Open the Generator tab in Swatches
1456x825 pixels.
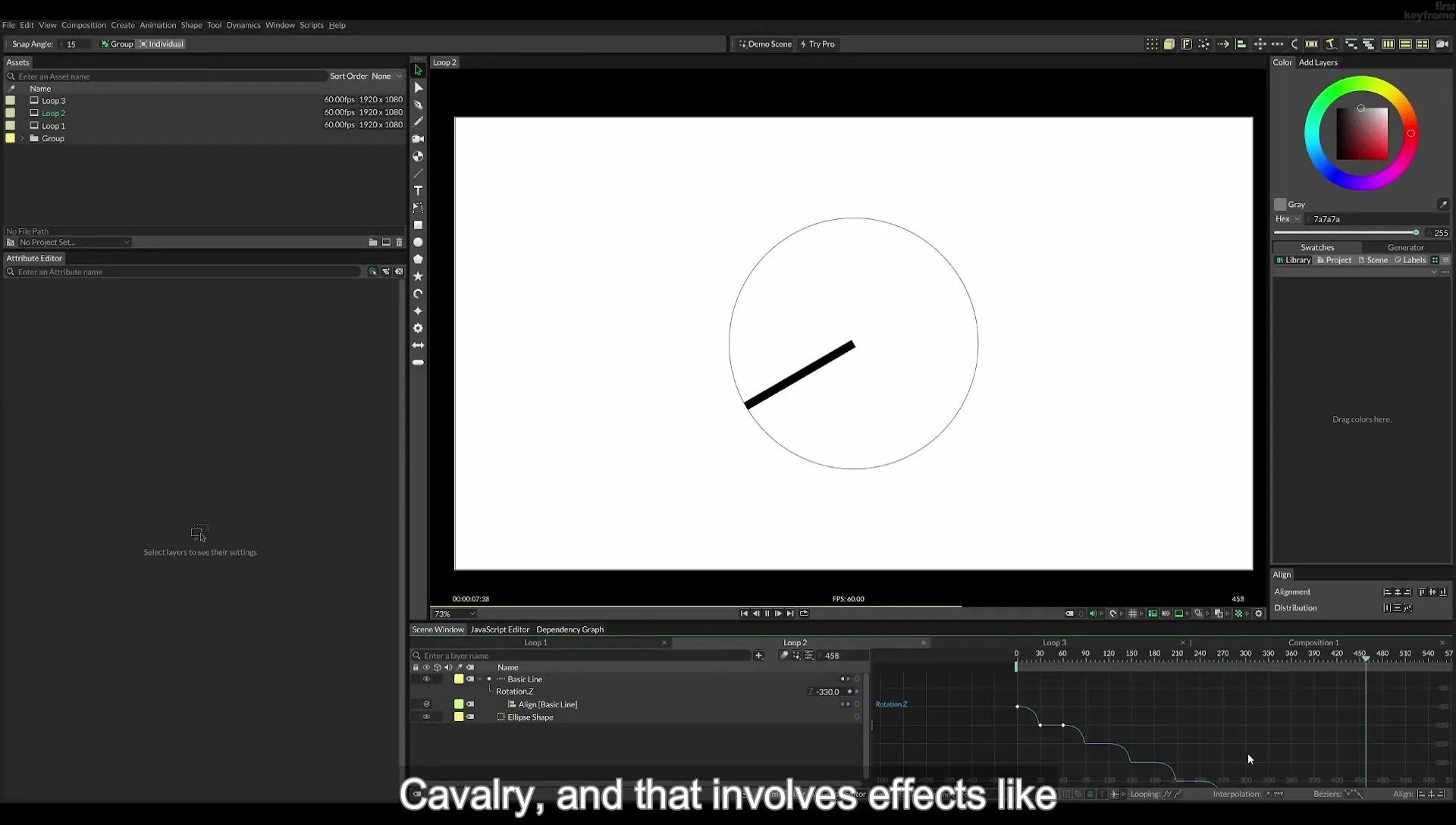click(x=1405, y=248)
